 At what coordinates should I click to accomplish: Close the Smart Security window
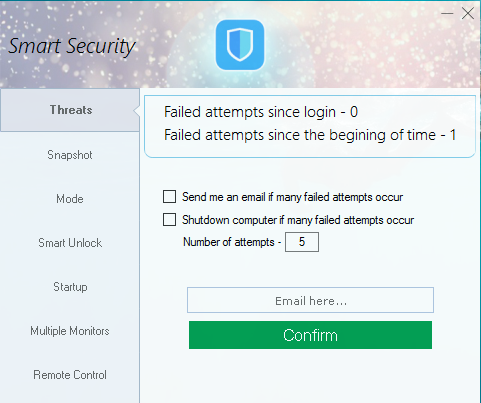(x=468, y=13)
